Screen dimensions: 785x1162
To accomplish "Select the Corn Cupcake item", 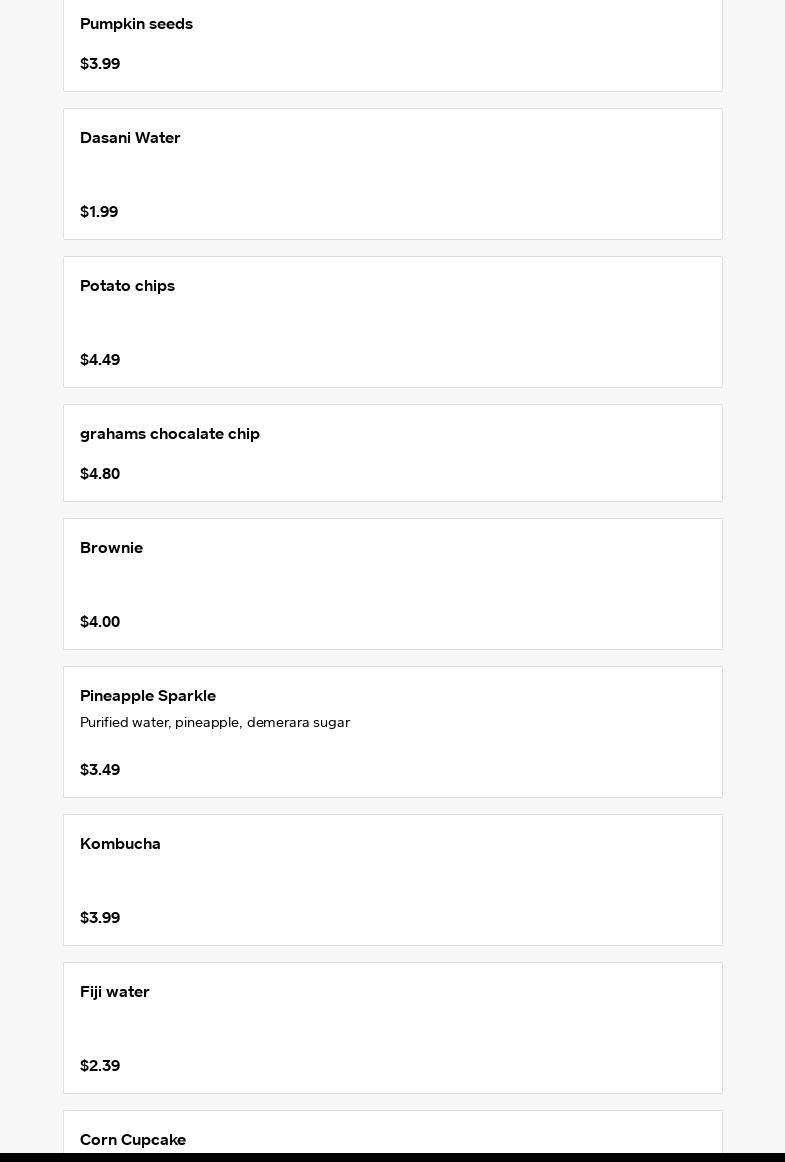I will pos(133,1140).
